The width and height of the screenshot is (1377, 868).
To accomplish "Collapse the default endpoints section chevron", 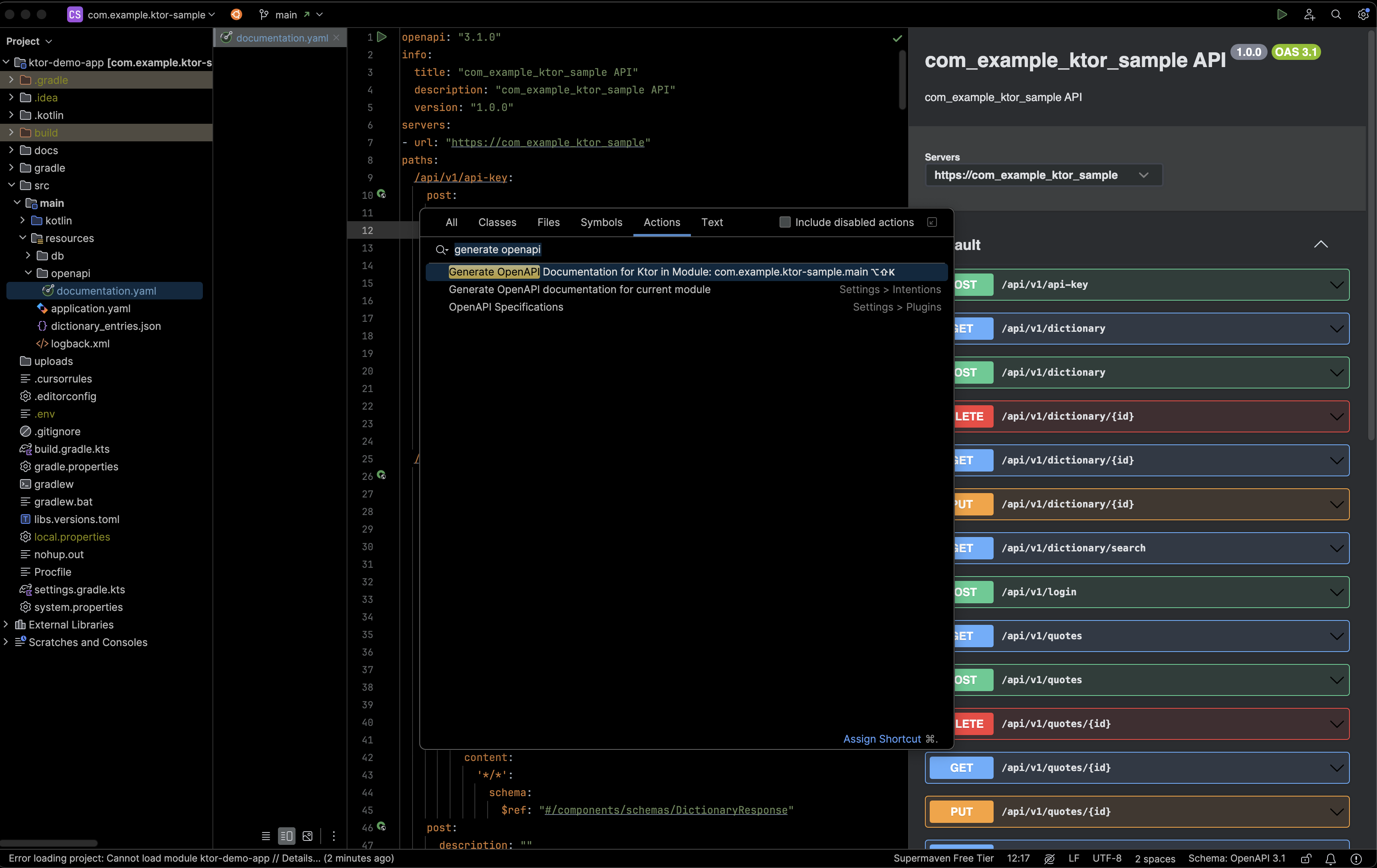I will tap(1321, 244).
